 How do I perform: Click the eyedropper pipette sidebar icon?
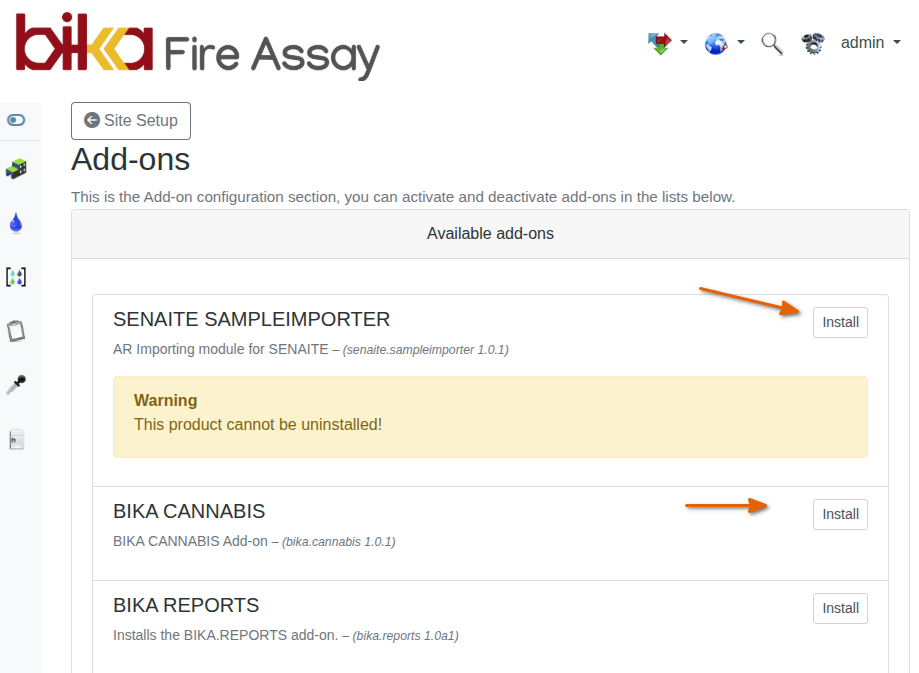coord(16,384)
